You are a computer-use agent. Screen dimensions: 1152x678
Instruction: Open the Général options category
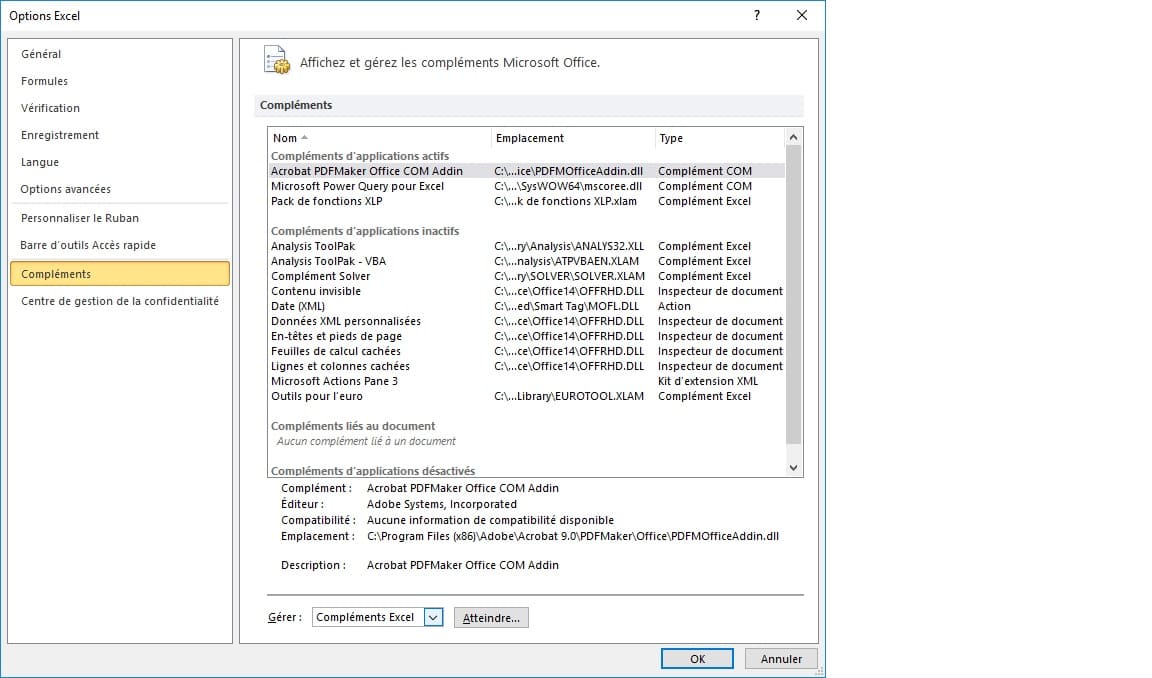(x=41, y=54)
